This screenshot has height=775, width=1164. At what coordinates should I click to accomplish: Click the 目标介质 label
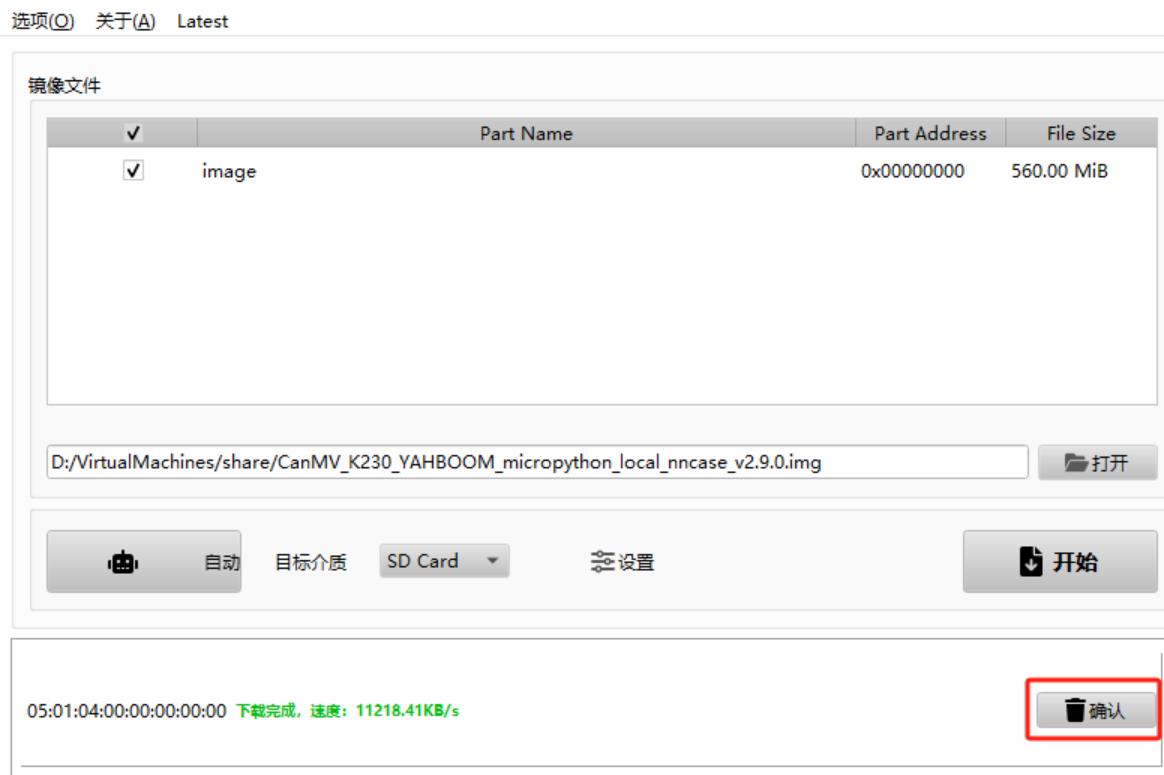[x=310, y=563]
